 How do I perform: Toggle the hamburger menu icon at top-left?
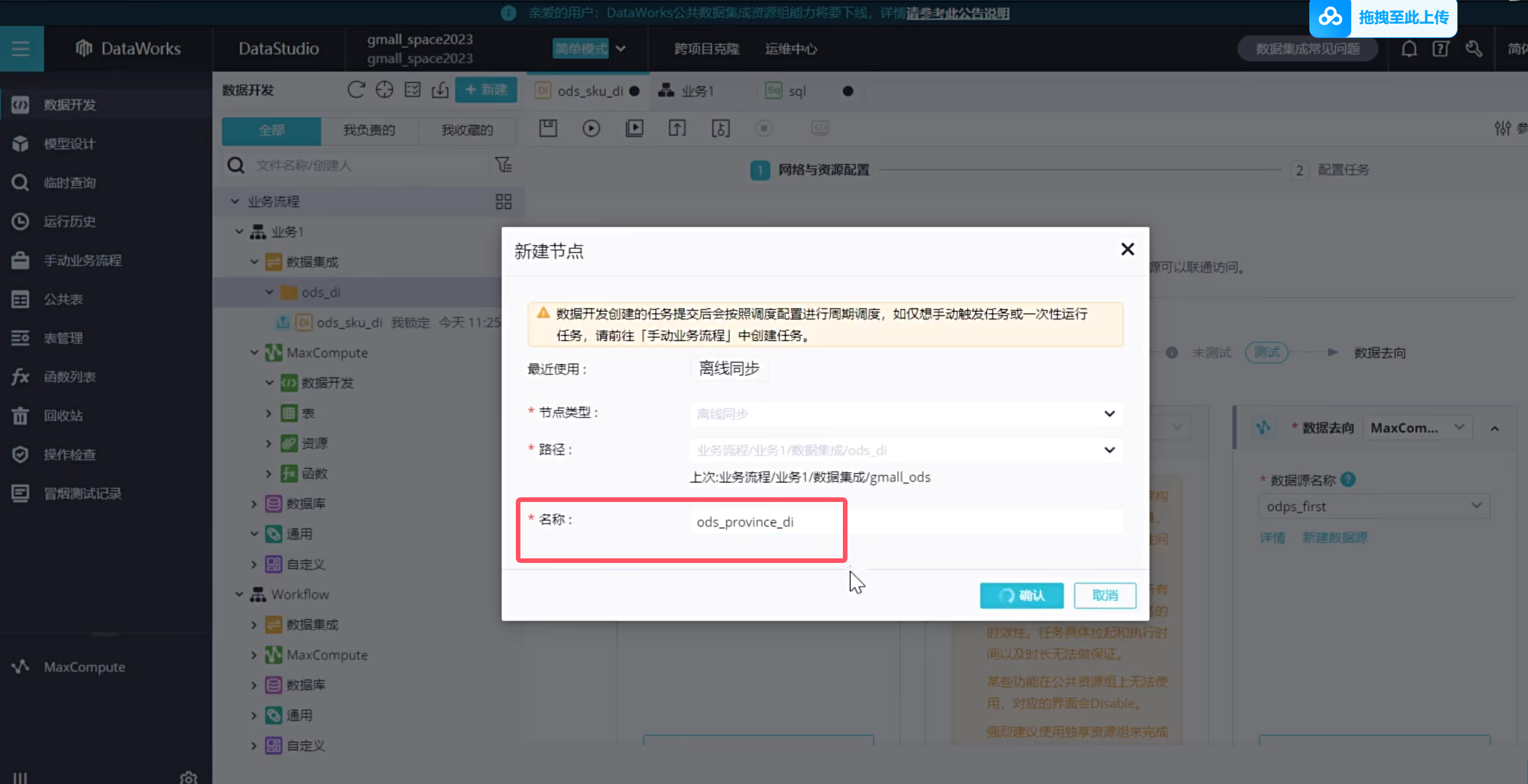pyautogui.click(x=21, y=48)
